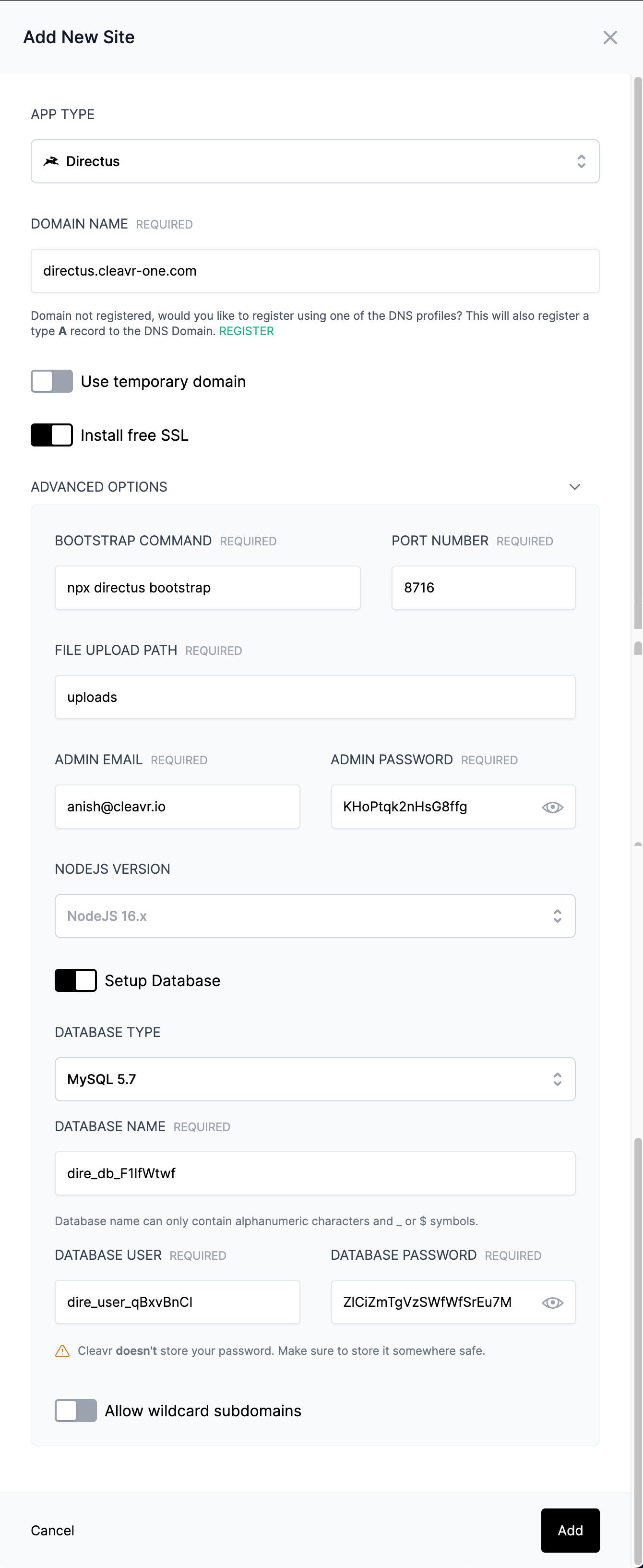Image resolution: width=643 pixels, height=1568 pixels.
Task: Enable Use temporary domain toggle
Action: [x=52, y=382]
